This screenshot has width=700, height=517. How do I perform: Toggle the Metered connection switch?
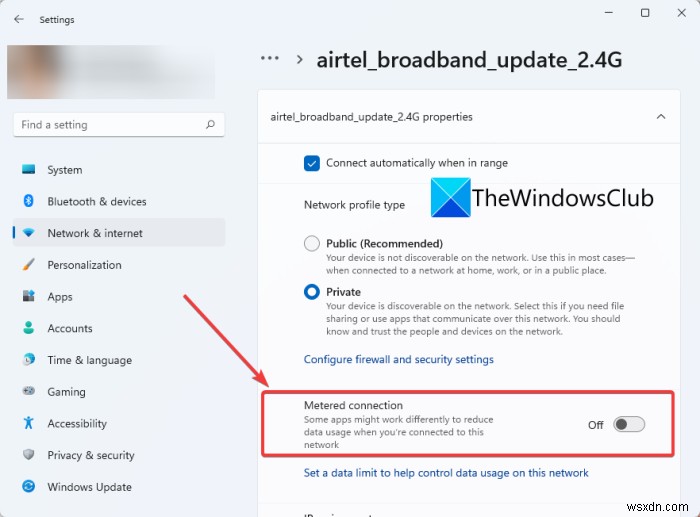(629, 424)
